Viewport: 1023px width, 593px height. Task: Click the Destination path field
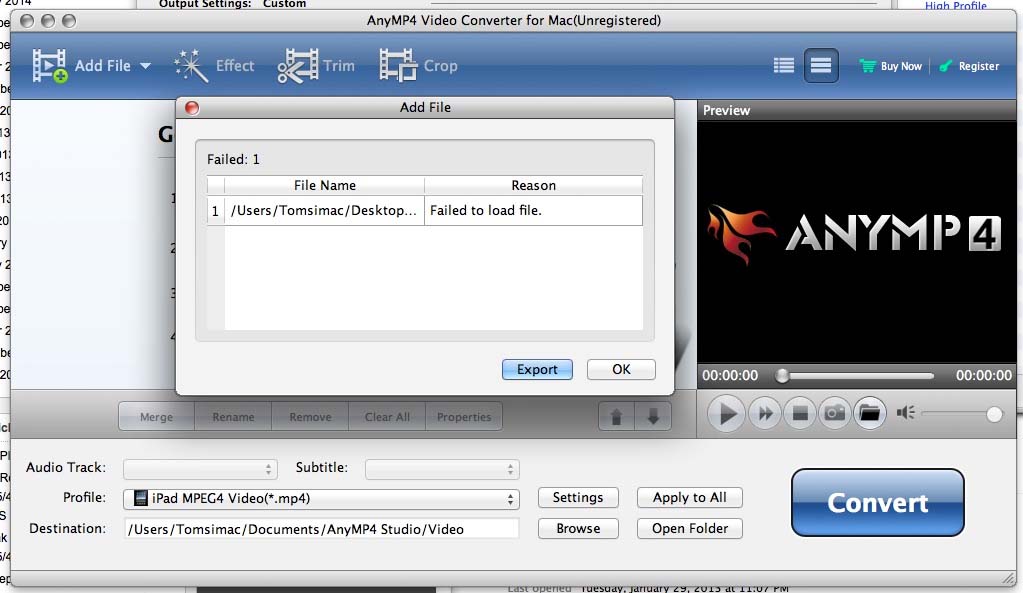tap(321, 529)
